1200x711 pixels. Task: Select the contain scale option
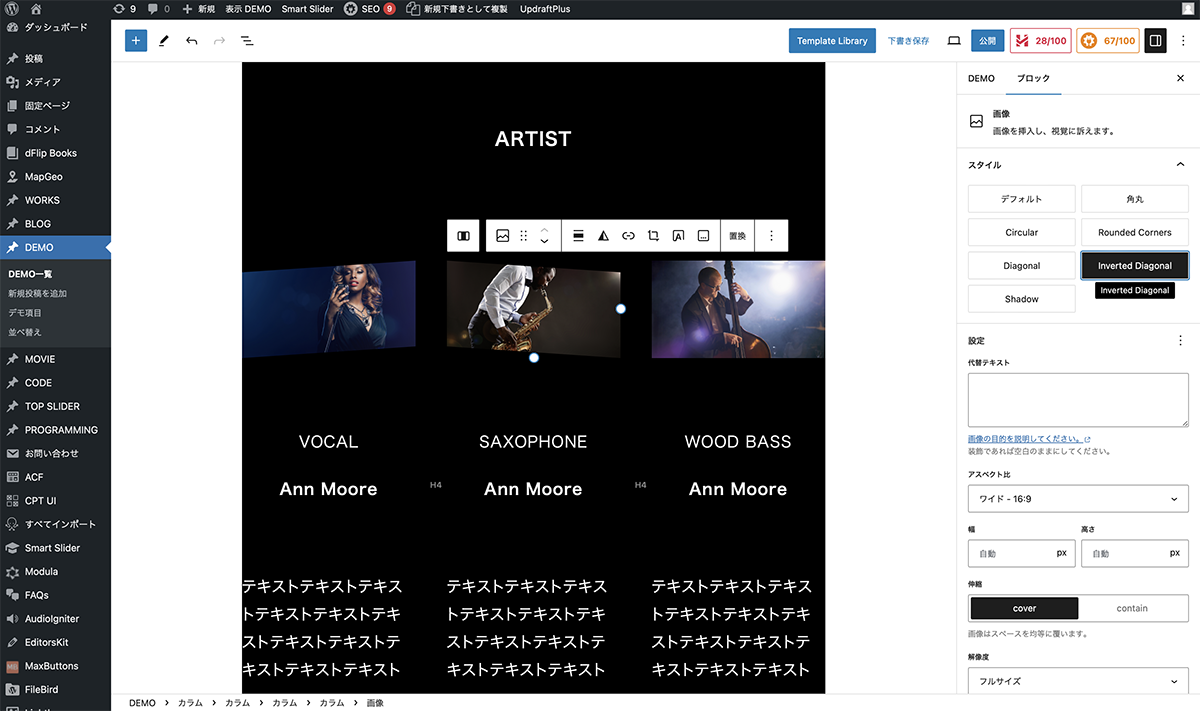tap(1132, 608)
